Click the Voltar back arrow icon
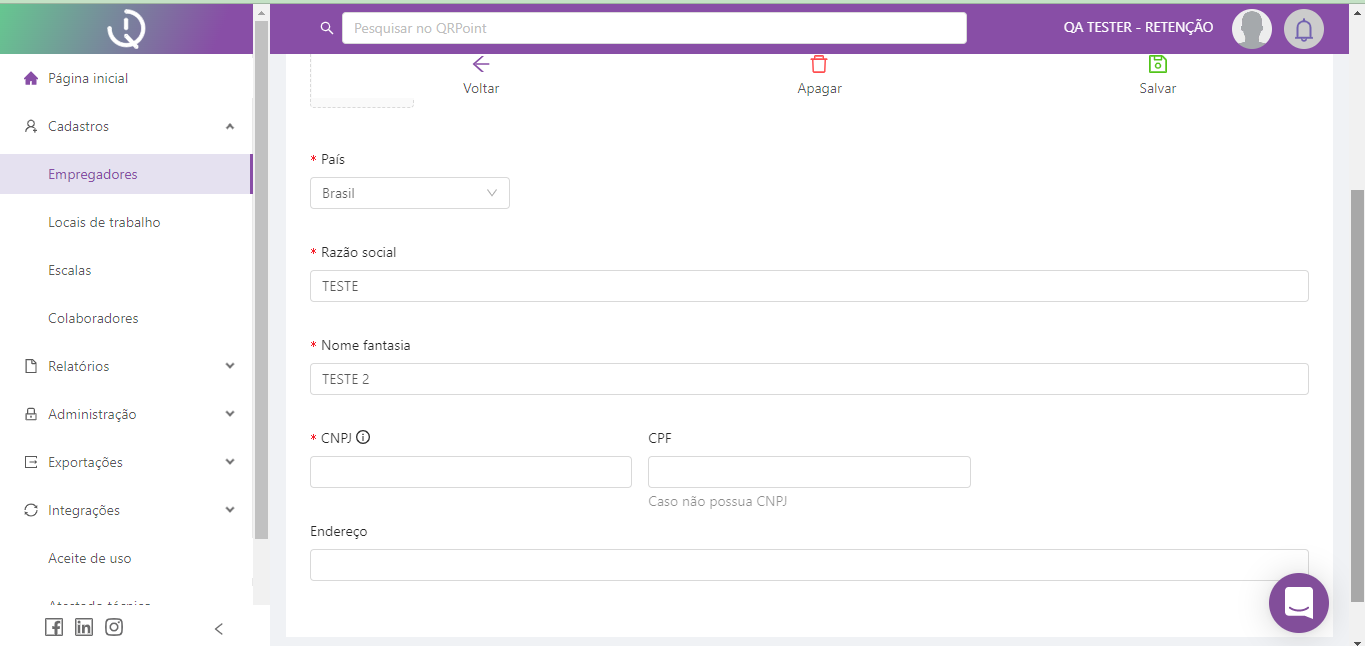 click(x=481, y=65)
